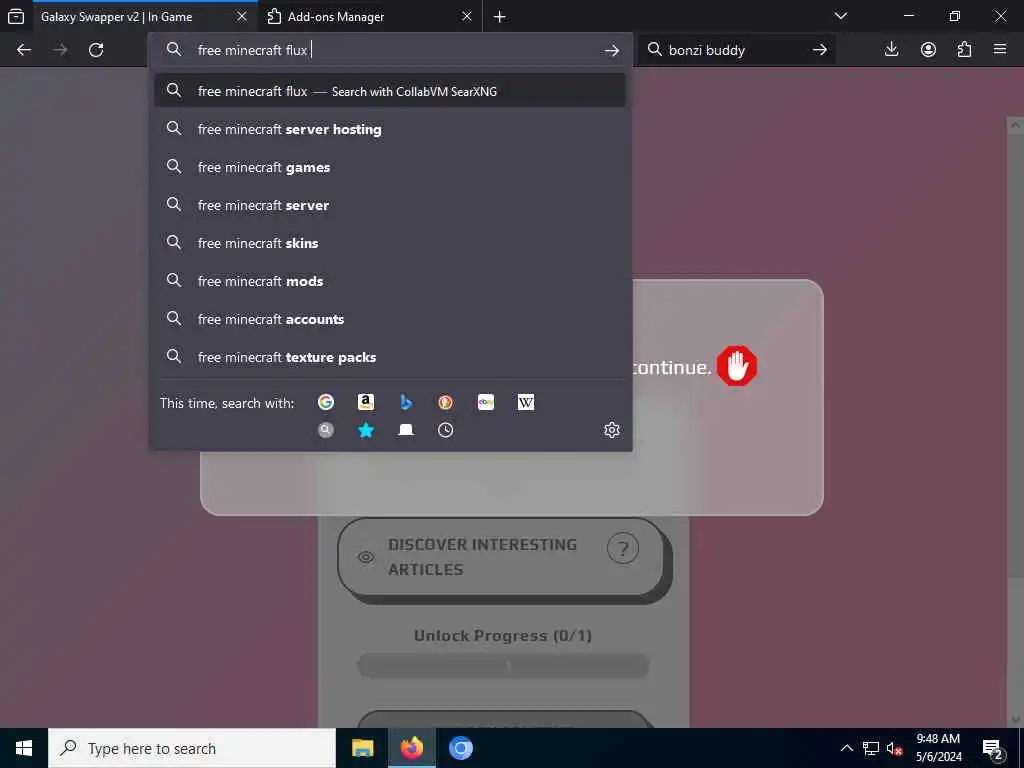Open a new tab with plus button

tap(500, 16)
